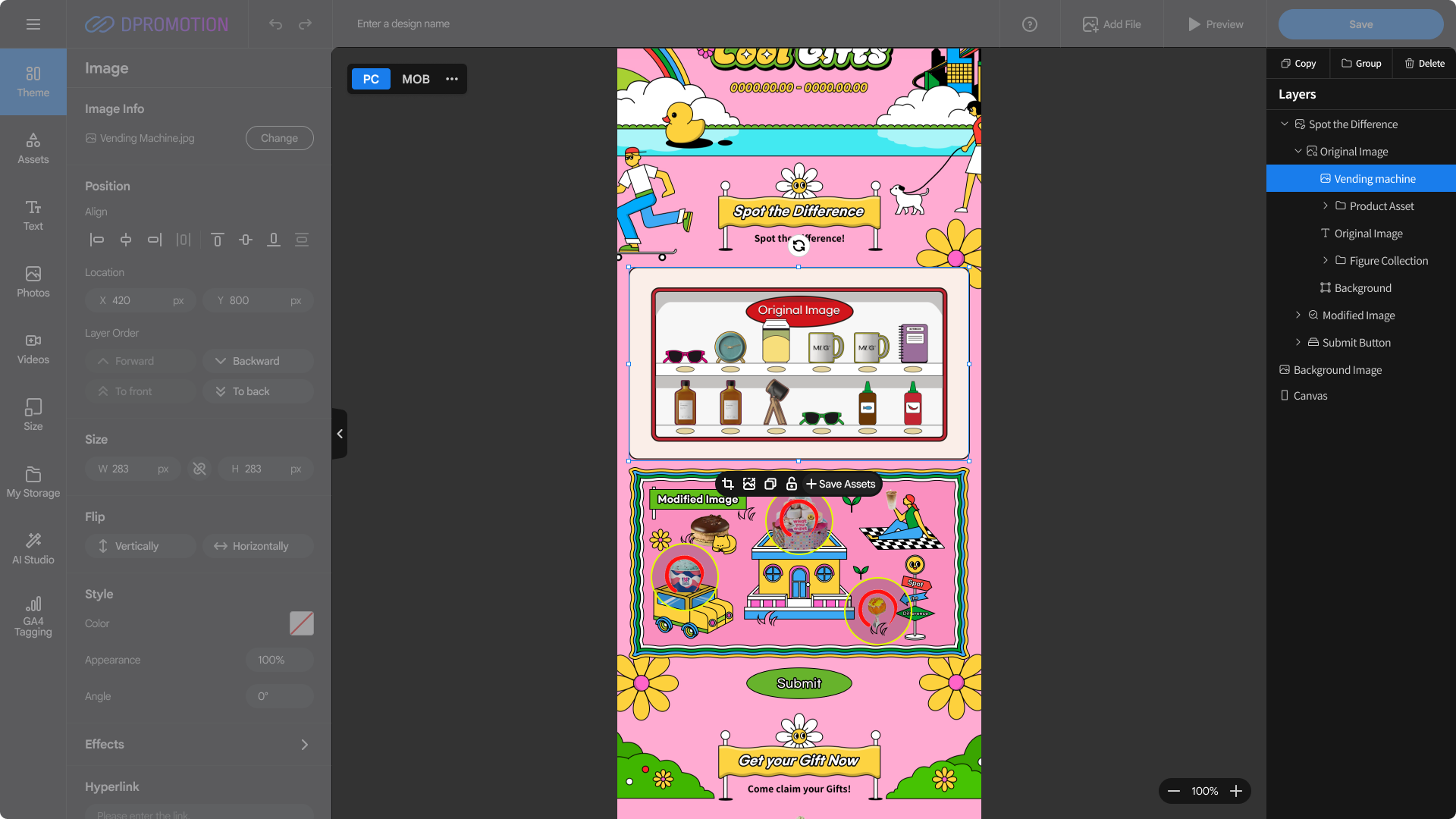Click the crop icon in the floating toolbar
This screenshot has width=1456, height=819.
[x=728, y=484]
